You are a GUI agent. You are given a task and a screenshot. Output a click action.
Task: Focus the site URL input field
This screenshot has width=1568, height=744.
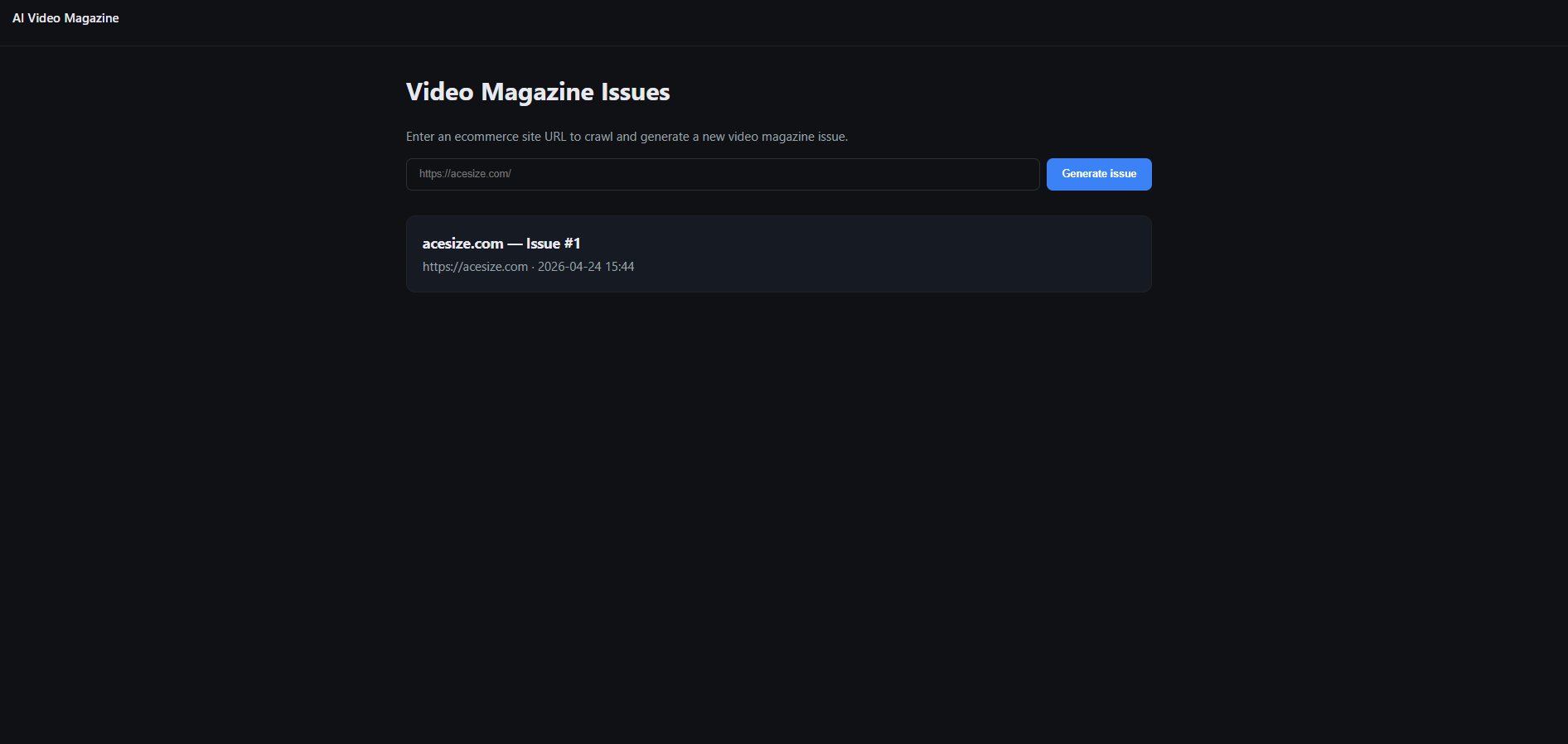723,174
